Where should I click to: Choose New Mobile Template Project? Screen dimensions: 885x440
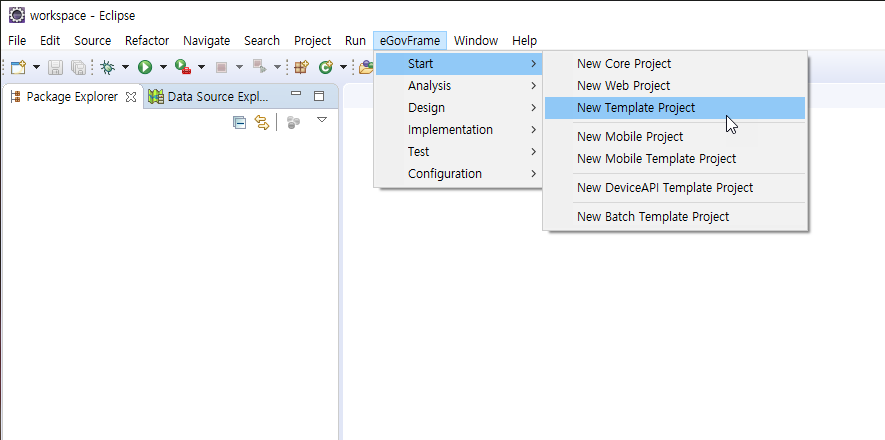[675, 159]
